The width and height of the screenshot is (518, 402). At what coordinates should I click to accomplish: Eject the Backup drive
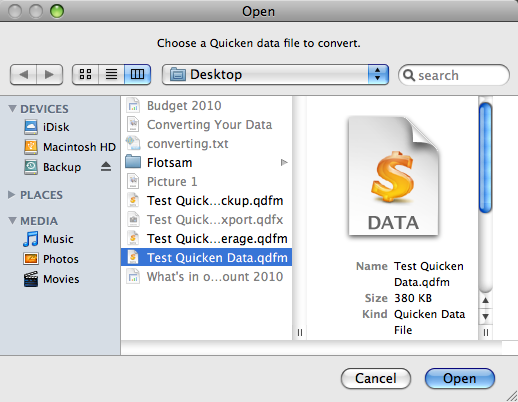pyautogui.click(x=106, y=166)
